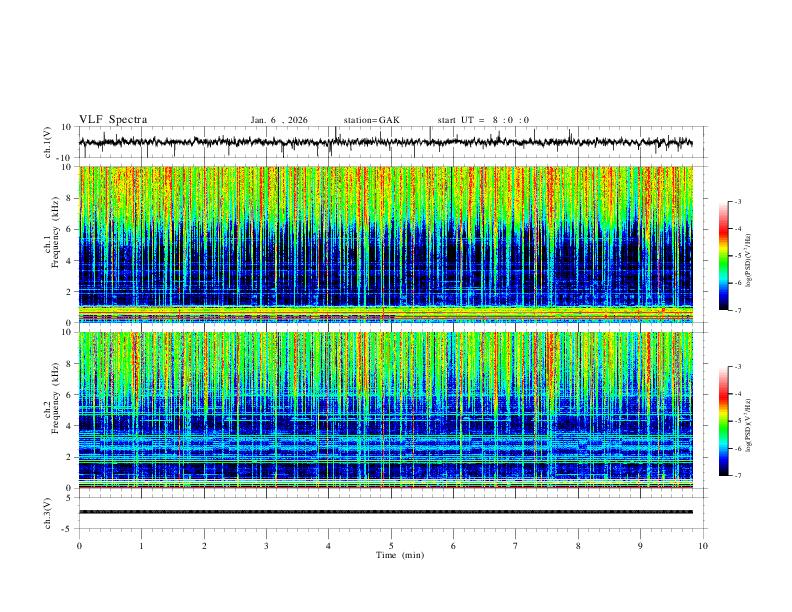
Task: Click time axis tick label "10"
Action: [x=703, y=546]
